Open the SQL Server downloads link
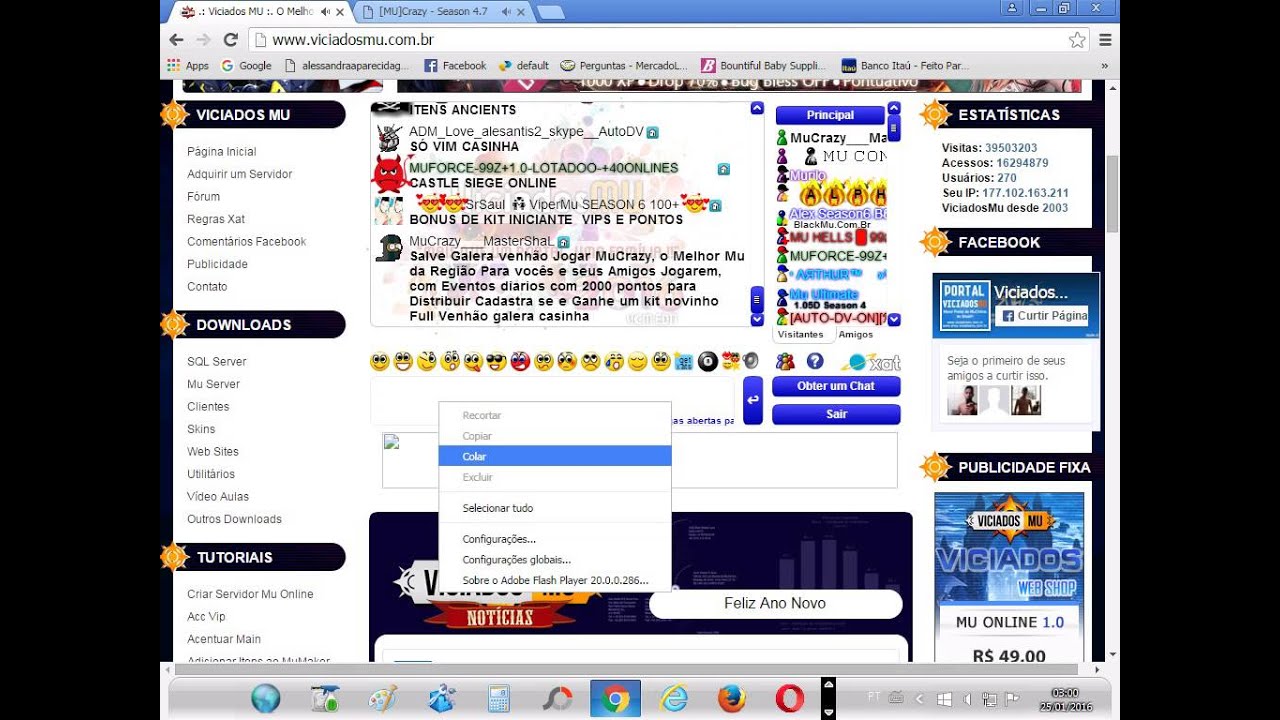Screen dimensions: 1280x720 (216, 362)
